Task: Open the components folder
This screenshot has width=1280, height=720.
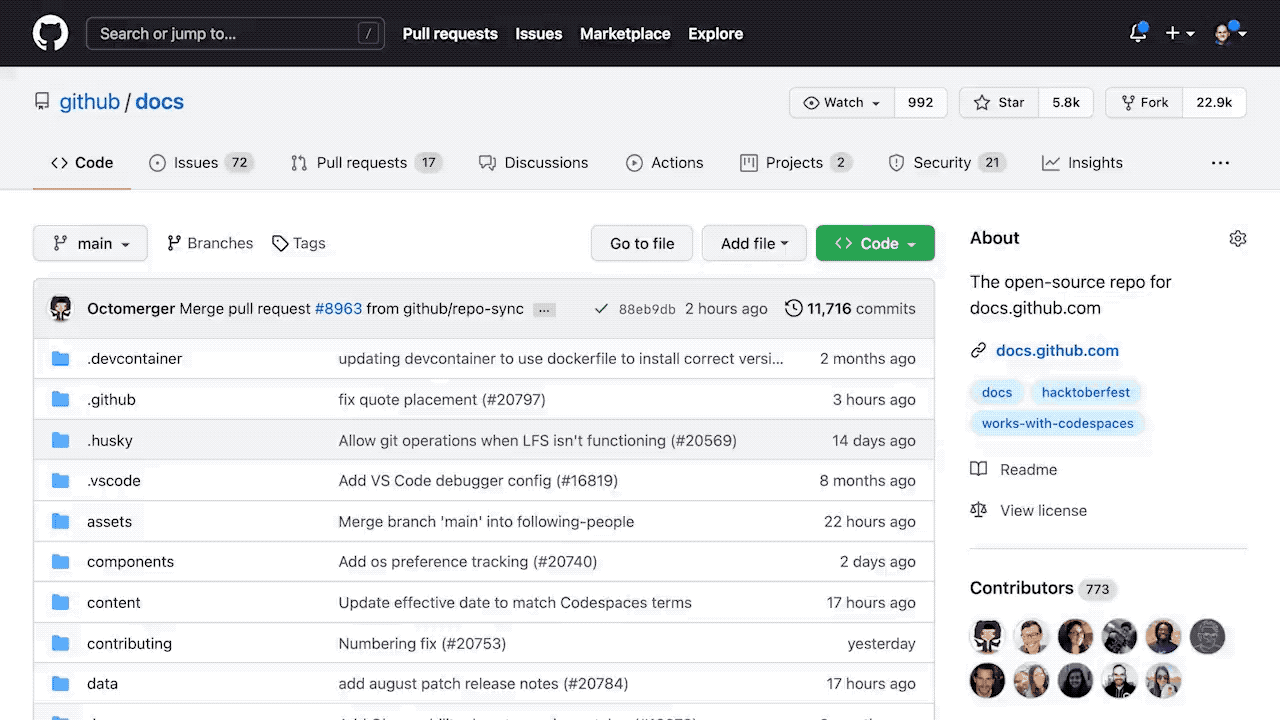Action: coord(130,562)
